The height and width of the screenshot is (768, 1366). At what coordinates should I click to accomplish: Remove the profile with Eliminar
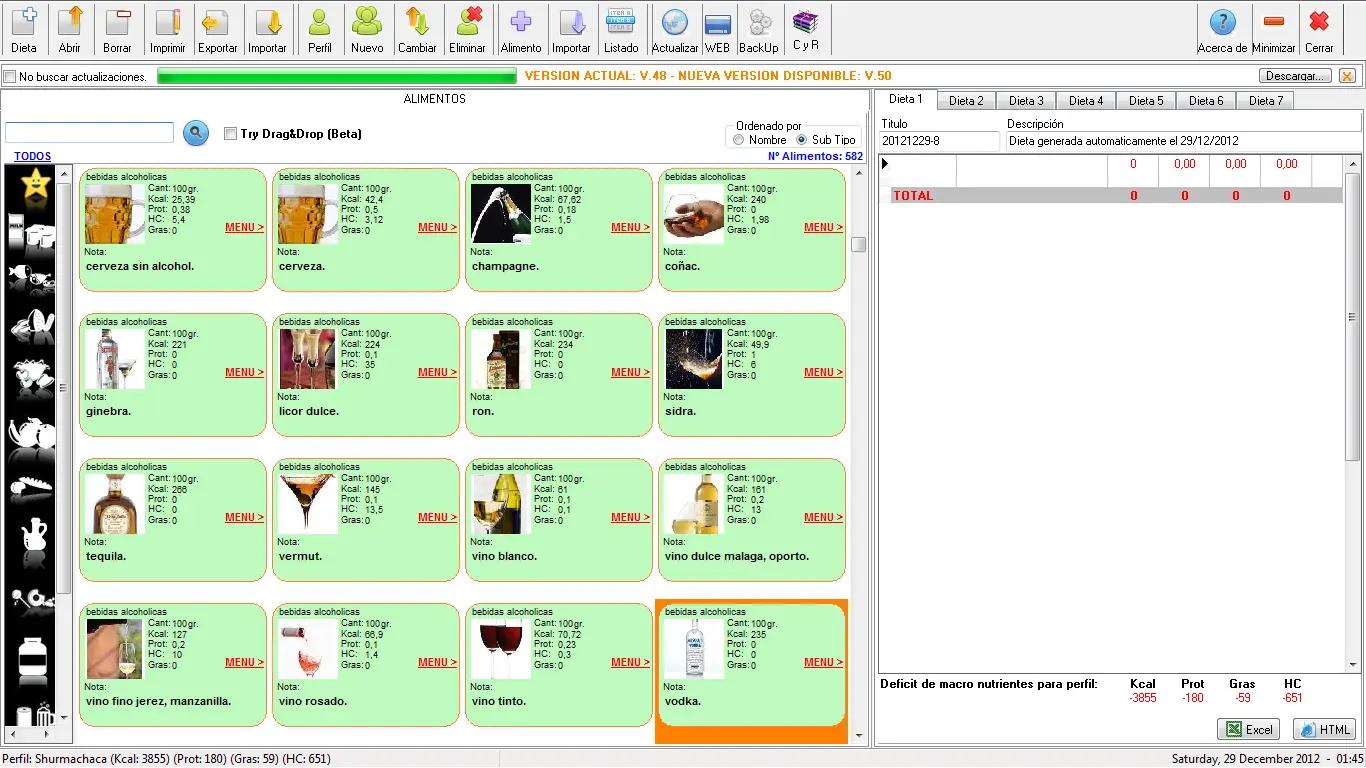pyautogui.click(x=467, y=30)
